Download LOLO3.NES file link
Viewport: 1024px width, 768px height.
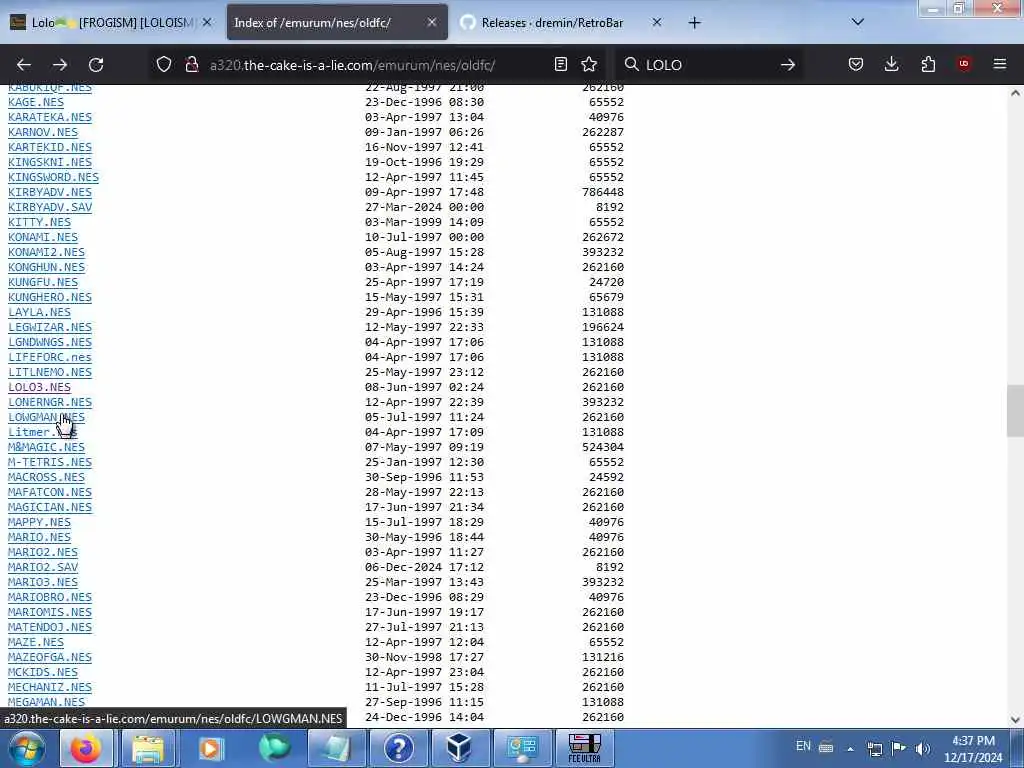pos(39,387)
